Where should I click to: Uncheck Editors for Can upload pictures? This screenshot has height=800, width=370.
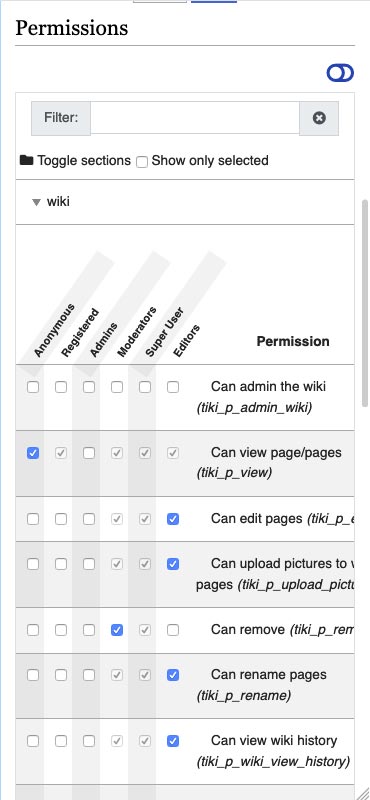click(x=173, y=564)
